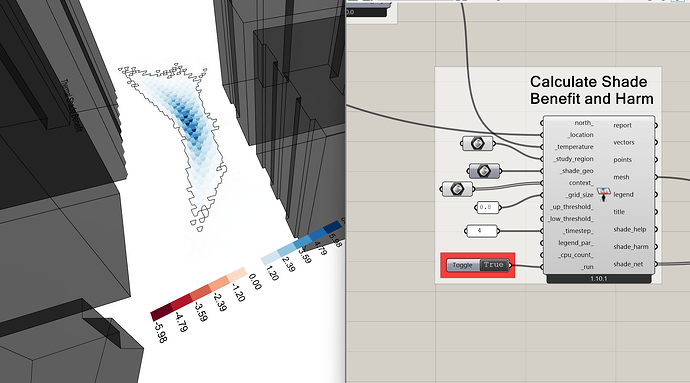The height and width of the screenshot is (383, 690).
Task: Click the legend value 0.00
Action: tap(255, 281)
